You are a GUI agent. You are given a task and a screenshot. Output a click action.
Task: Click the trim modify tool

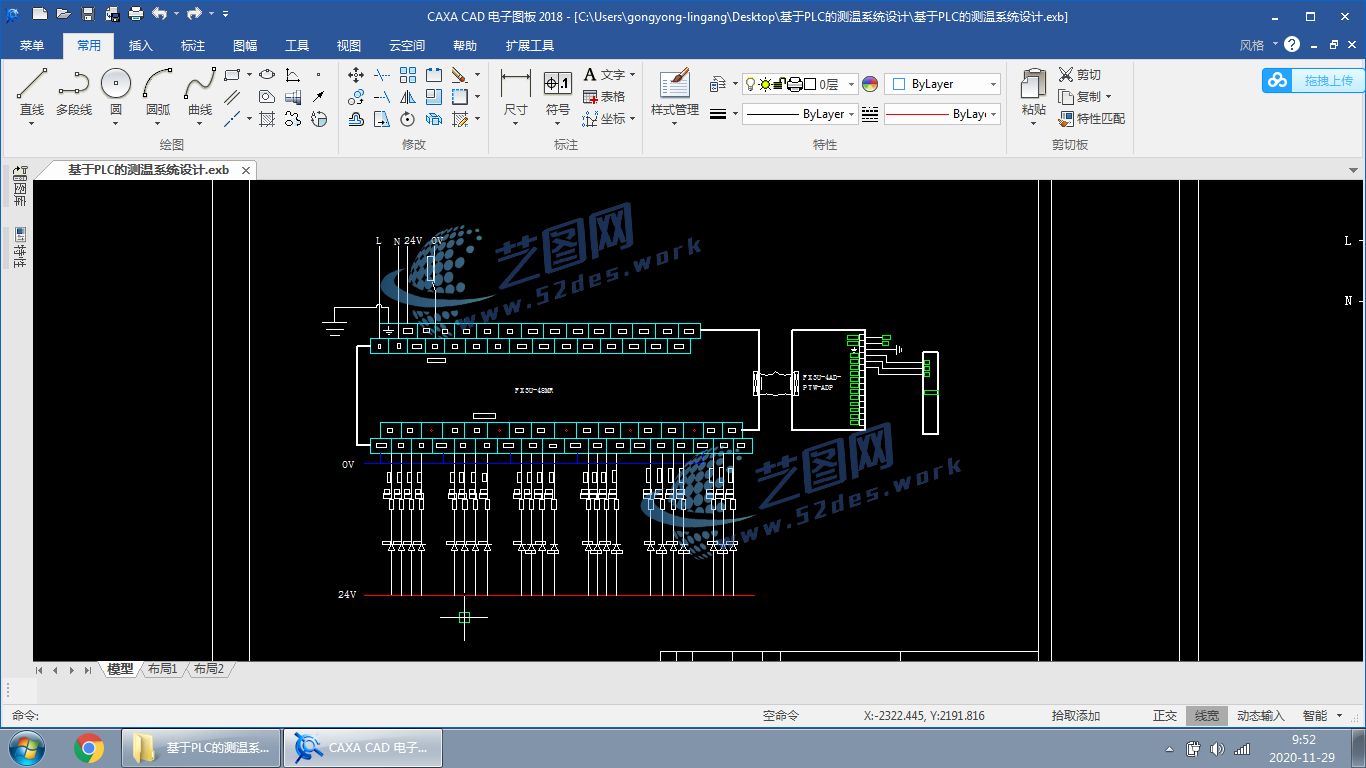[382, 75]
